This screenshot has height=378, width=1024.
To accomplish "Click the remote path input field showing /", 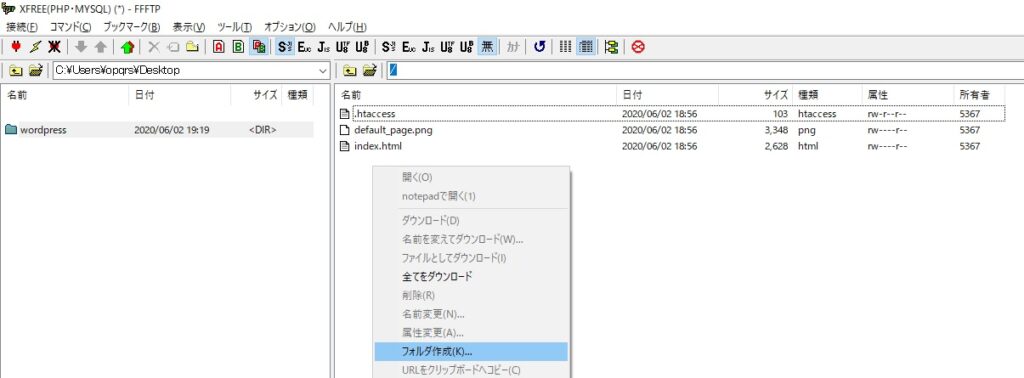I will (x=705, y=71).
